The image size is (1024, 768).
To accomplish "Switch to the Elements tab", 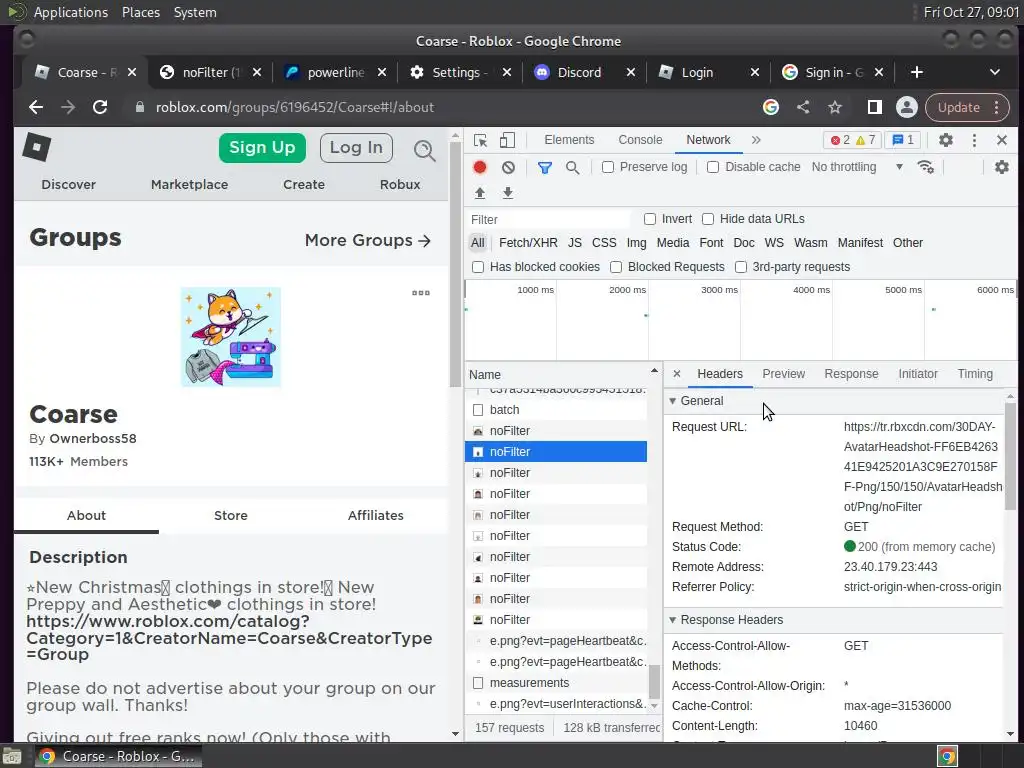I will tap(569, 140).
